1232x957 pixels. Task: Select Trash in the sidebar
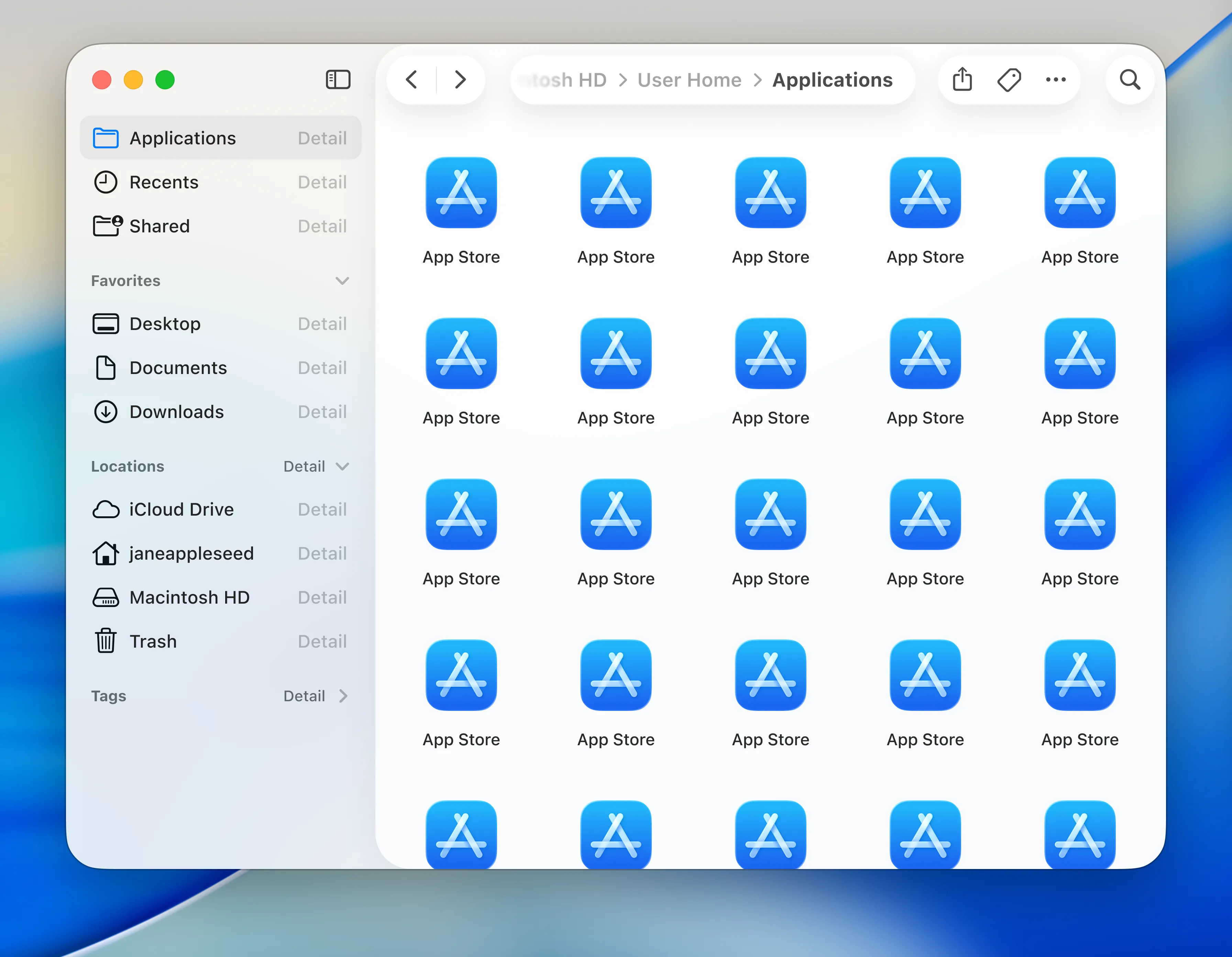153,641
